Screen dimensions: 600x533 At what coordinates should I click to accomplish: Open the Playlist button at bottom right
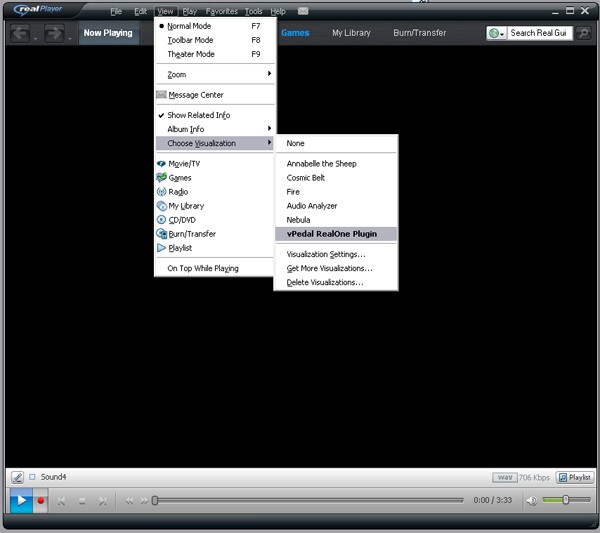click(575, 477)
